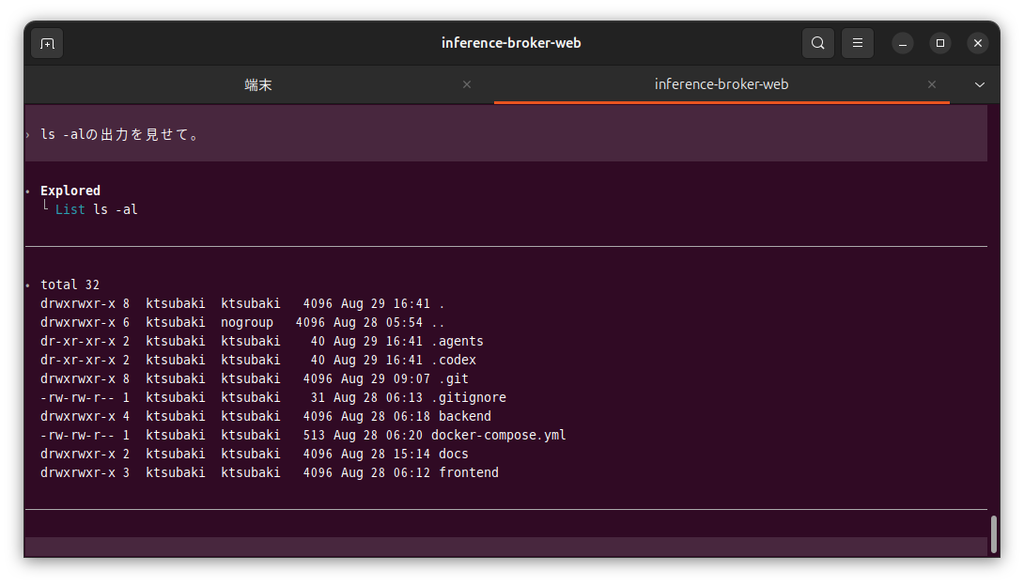Click the 'List ls -al' line
Image resolution: width=1024 pixels, height=584 pixels.
click(x=97, y=210)
